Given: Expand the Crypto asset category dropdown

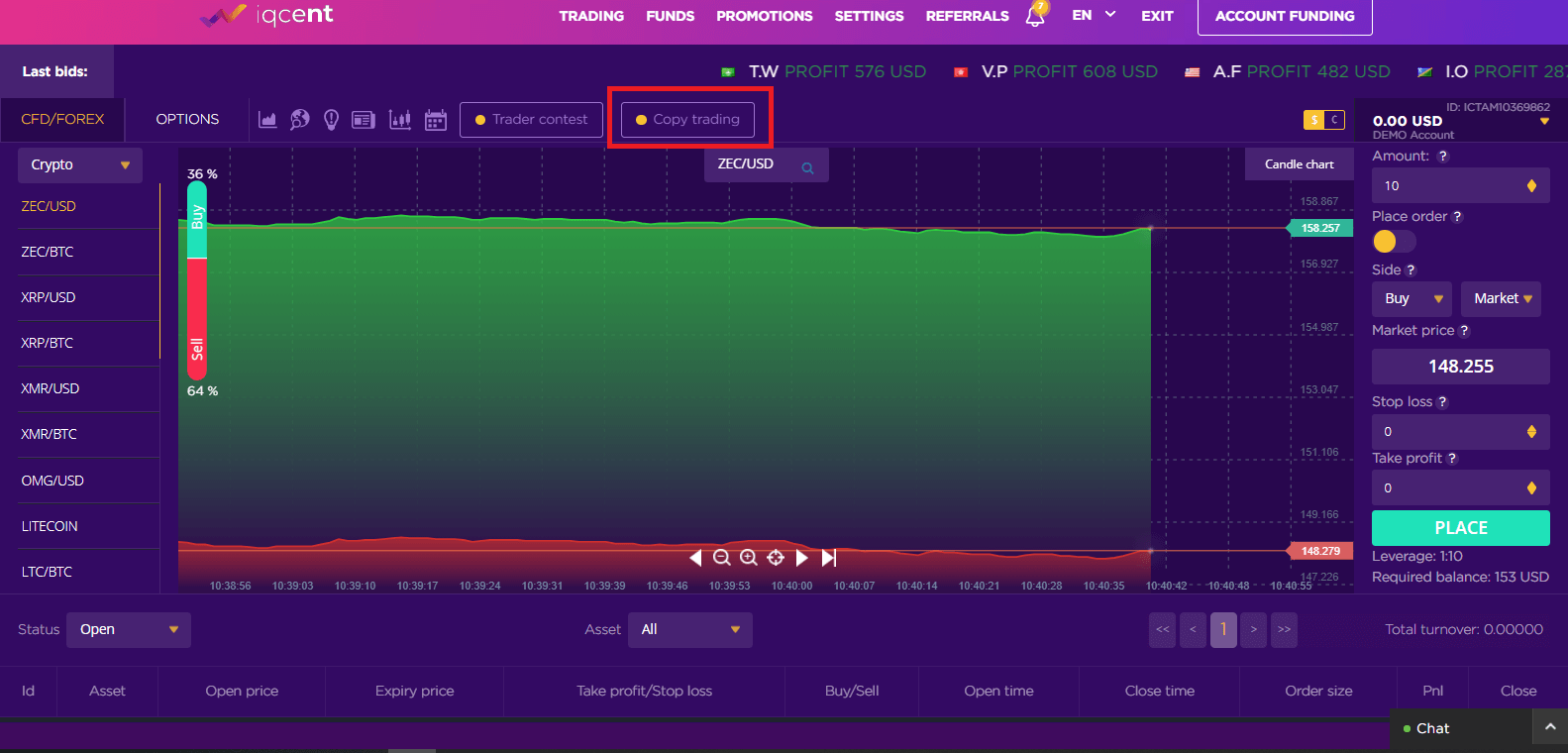Looking at the screenshot, I should pyautogui.click(x=80, y=165).
